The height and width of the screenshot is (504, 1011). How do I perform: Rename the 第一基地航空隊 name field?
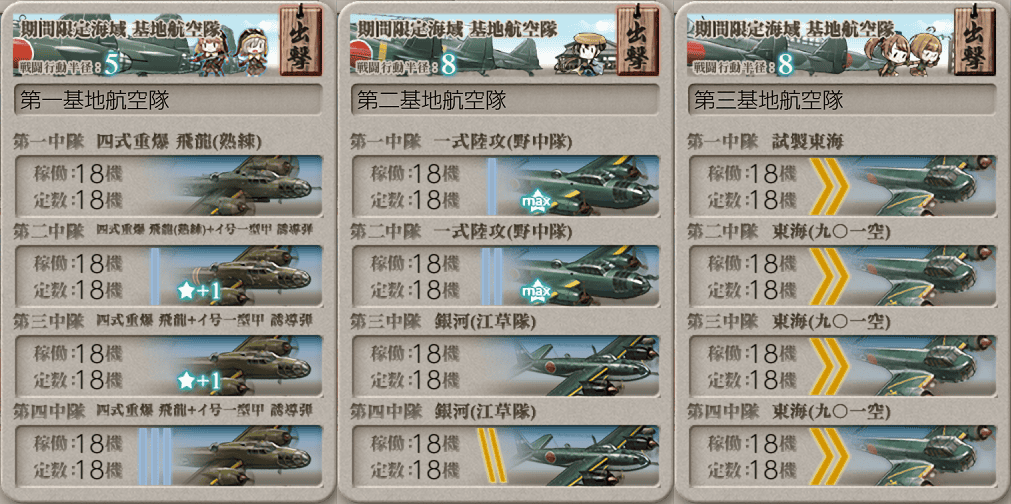pyautogui.click(x=168, y=100)
